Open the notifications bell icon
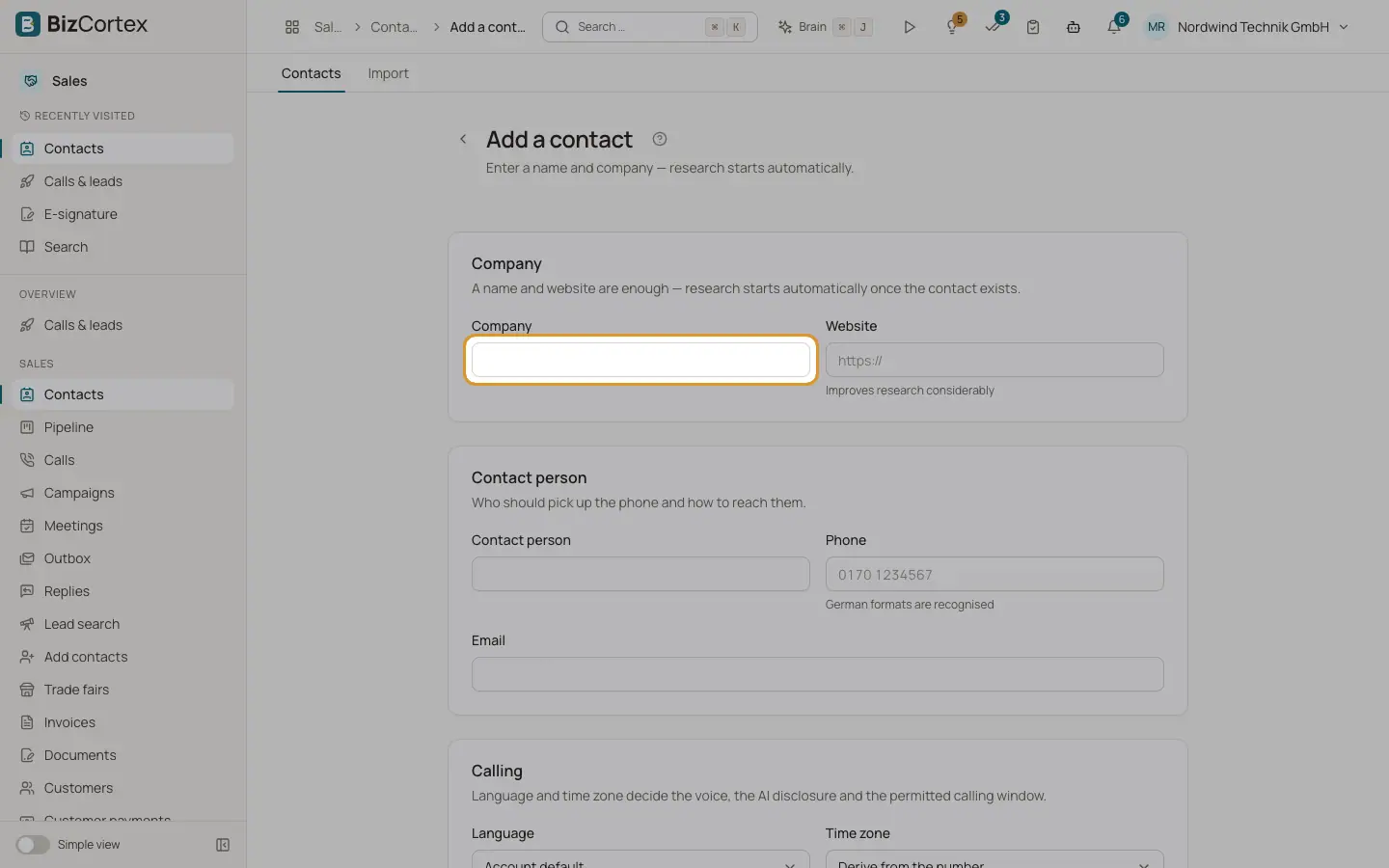The width and height of the screenshot is (1389, 868). 1114,27
